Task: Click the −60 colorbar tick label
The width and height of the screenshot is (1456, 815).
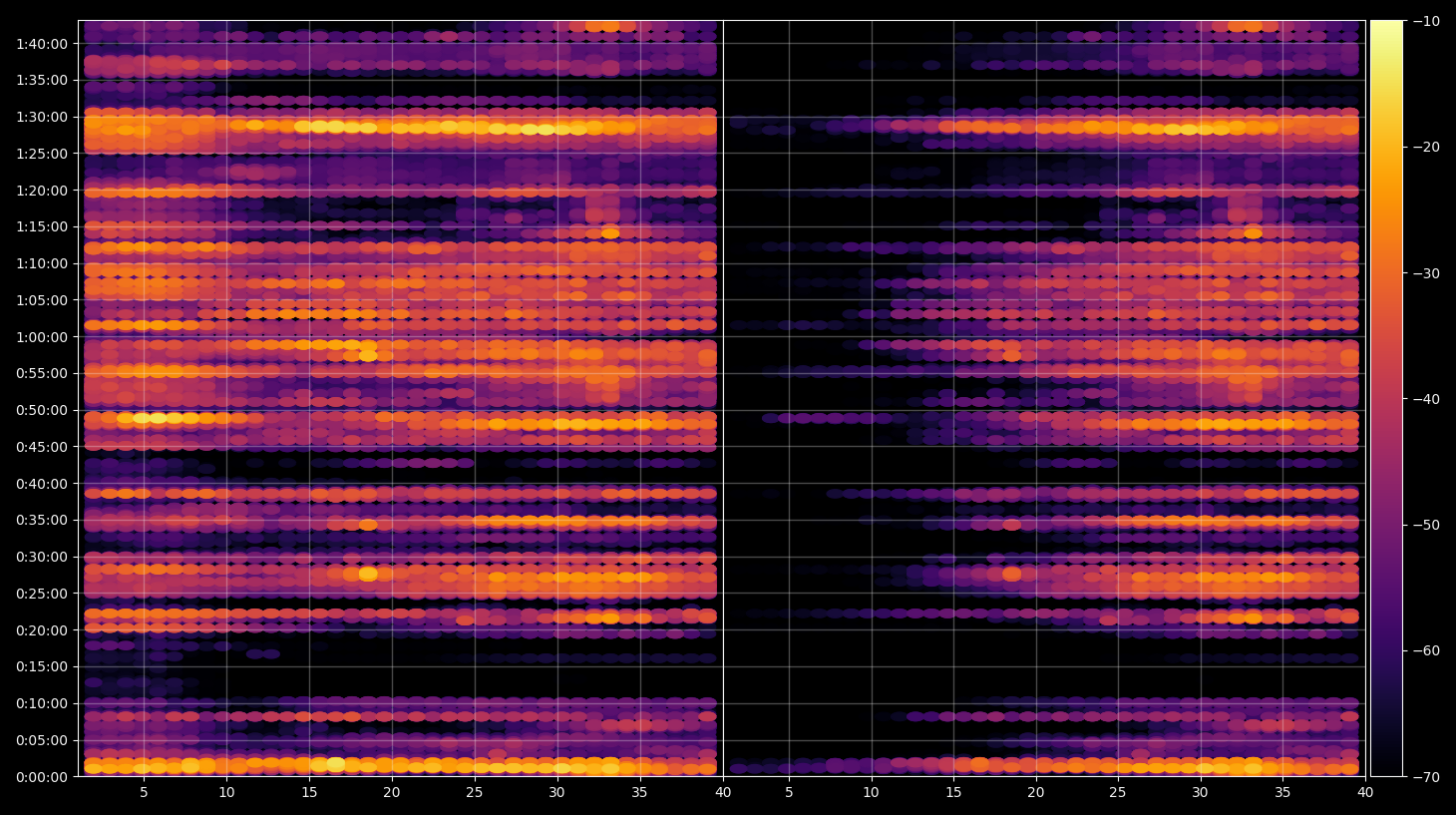Action: [x=1427, y=651]
